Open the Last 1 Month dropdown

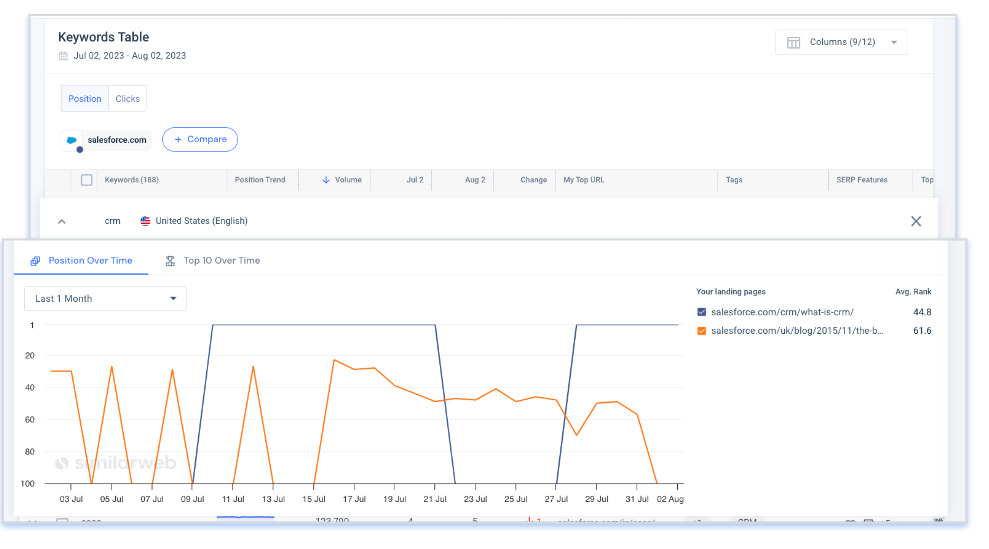click(x=105, y=299)
